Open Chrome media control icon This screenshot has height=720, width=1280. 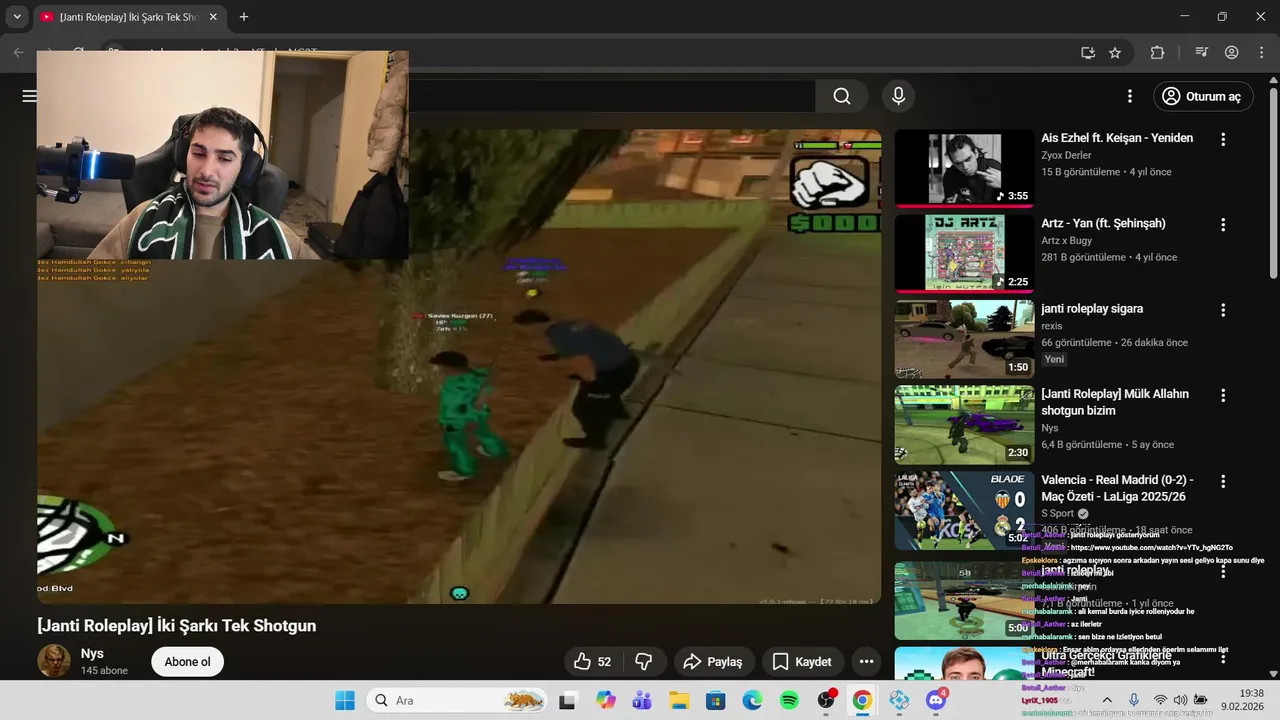1202,52
